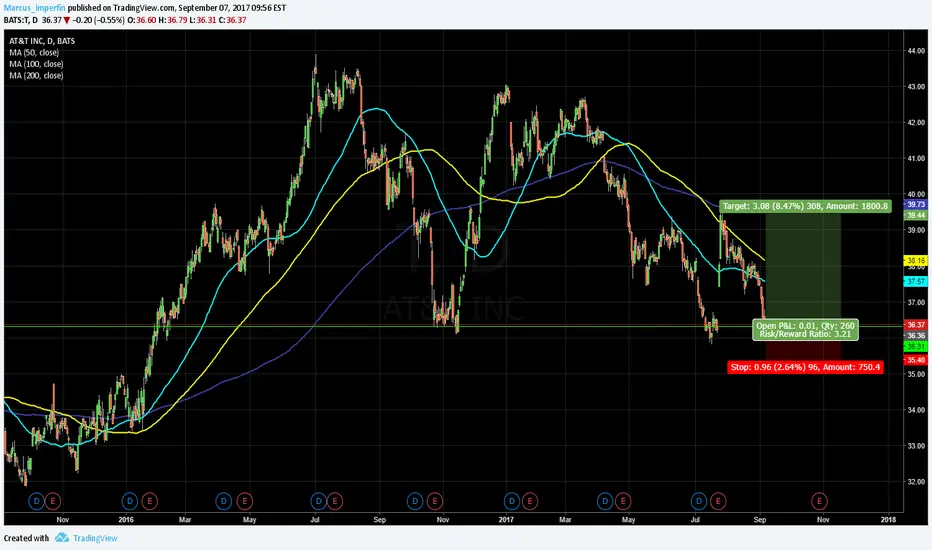Open the Marcus_imperfin author profile link

tap(34, 8)
